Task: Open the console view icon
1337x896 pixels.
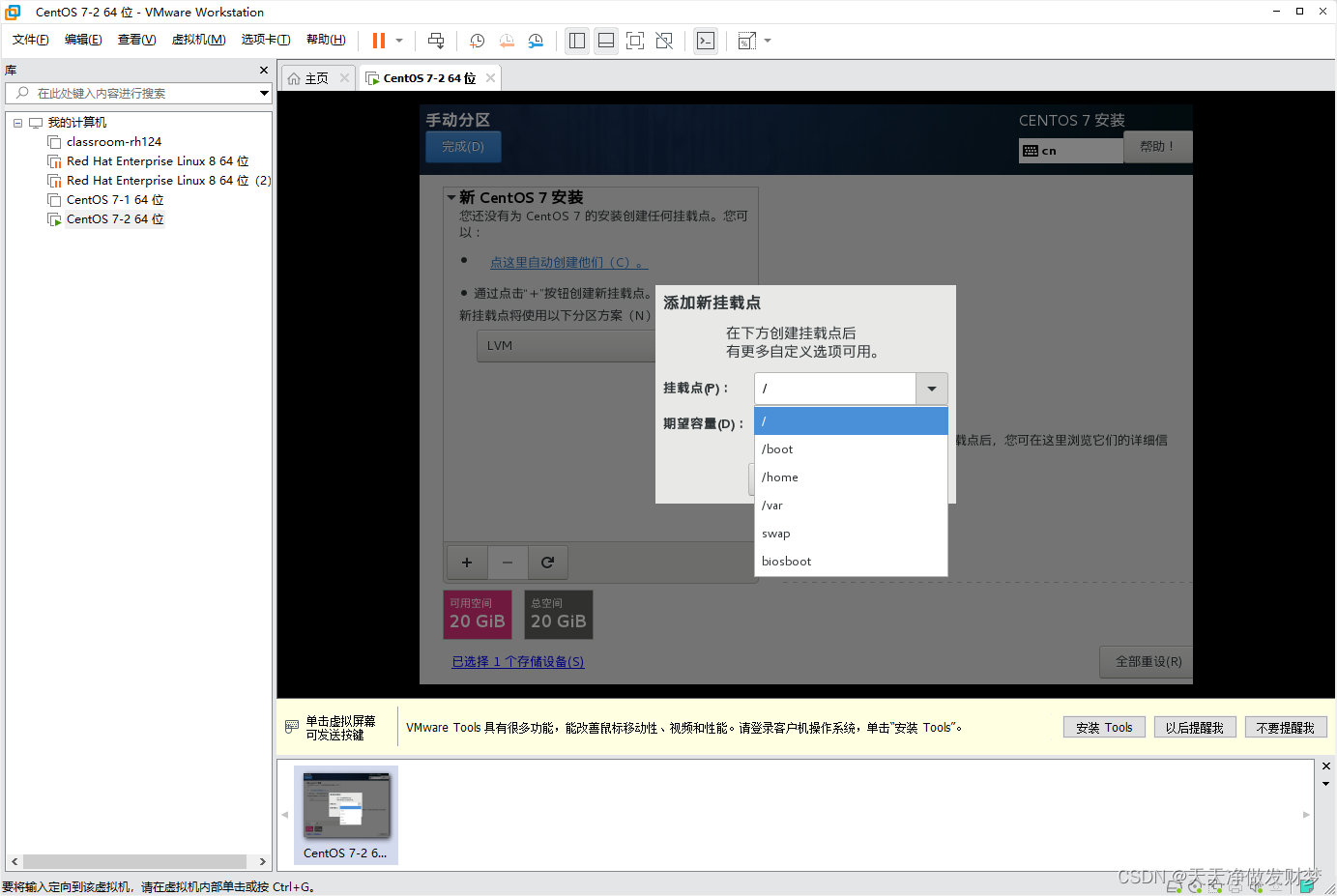Action: 706,41
